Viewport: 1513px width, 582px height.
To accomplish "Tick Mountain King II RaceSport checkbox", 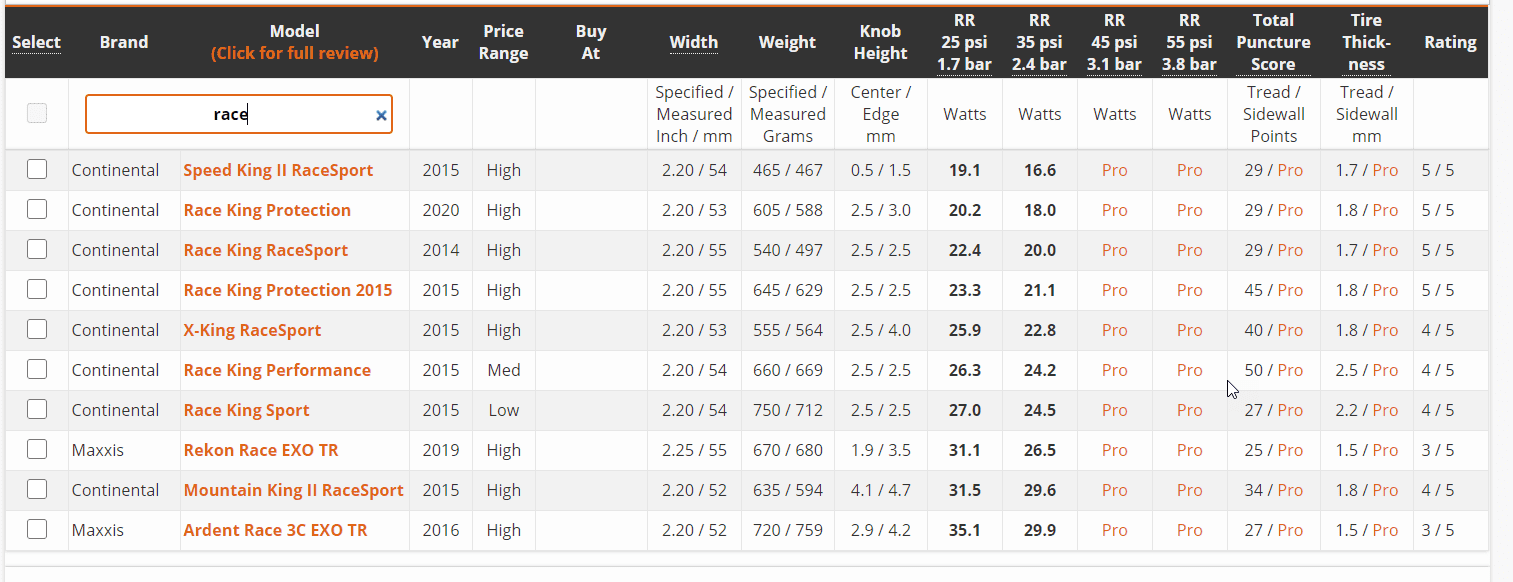I will (37, 489).
